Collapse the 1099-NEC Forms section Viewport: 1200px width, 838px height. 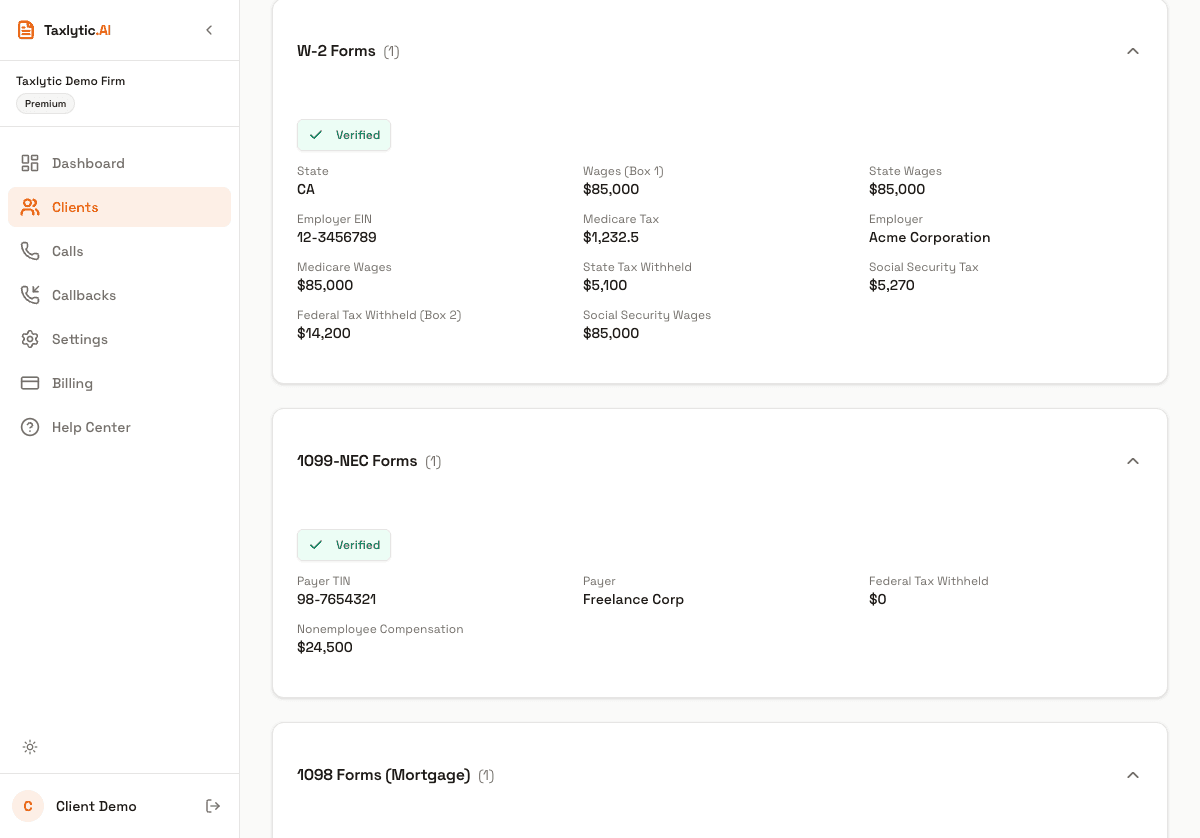point(1133,461)
